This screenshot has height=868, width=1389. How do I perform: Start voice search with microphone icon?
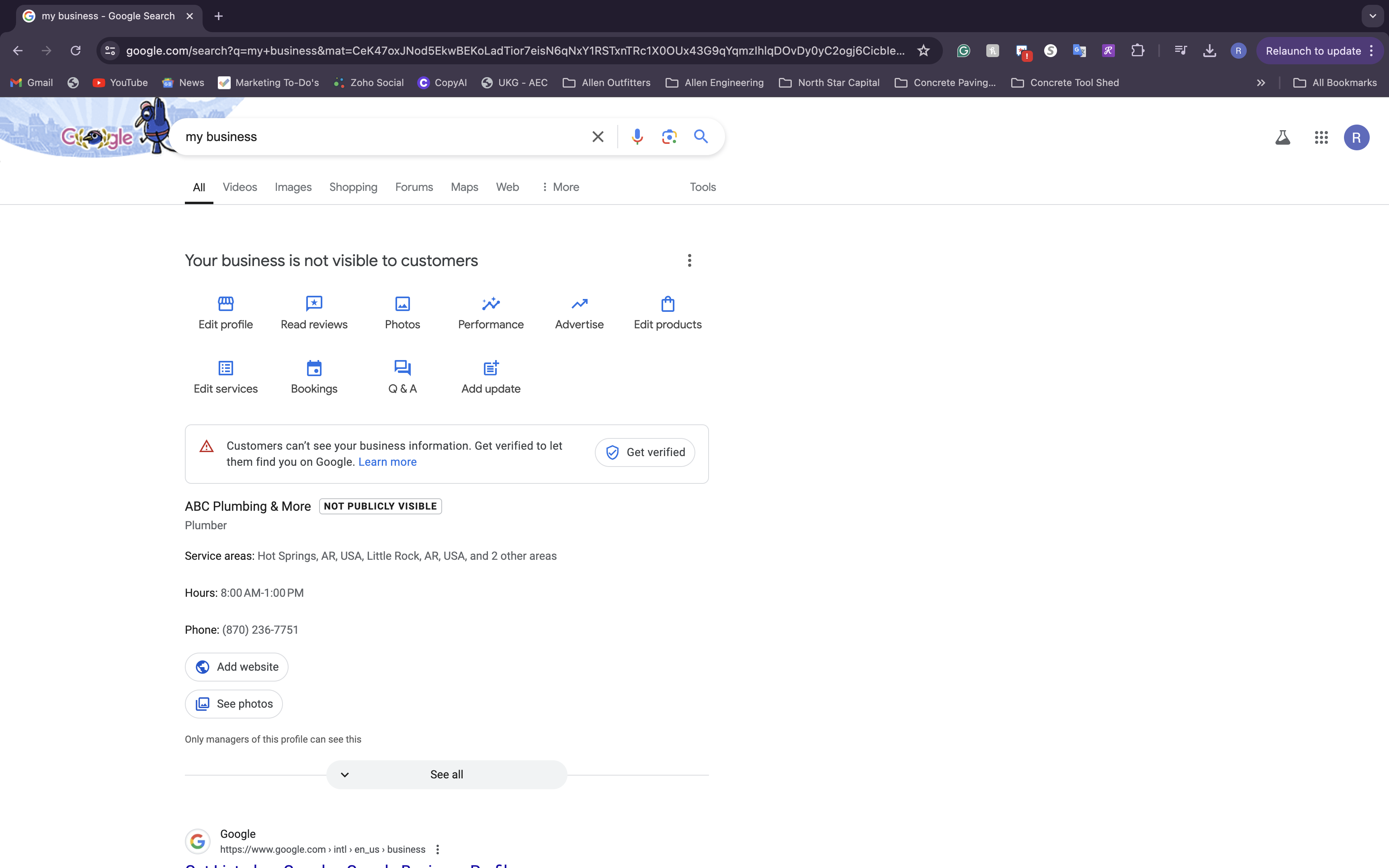pos(637,137)
